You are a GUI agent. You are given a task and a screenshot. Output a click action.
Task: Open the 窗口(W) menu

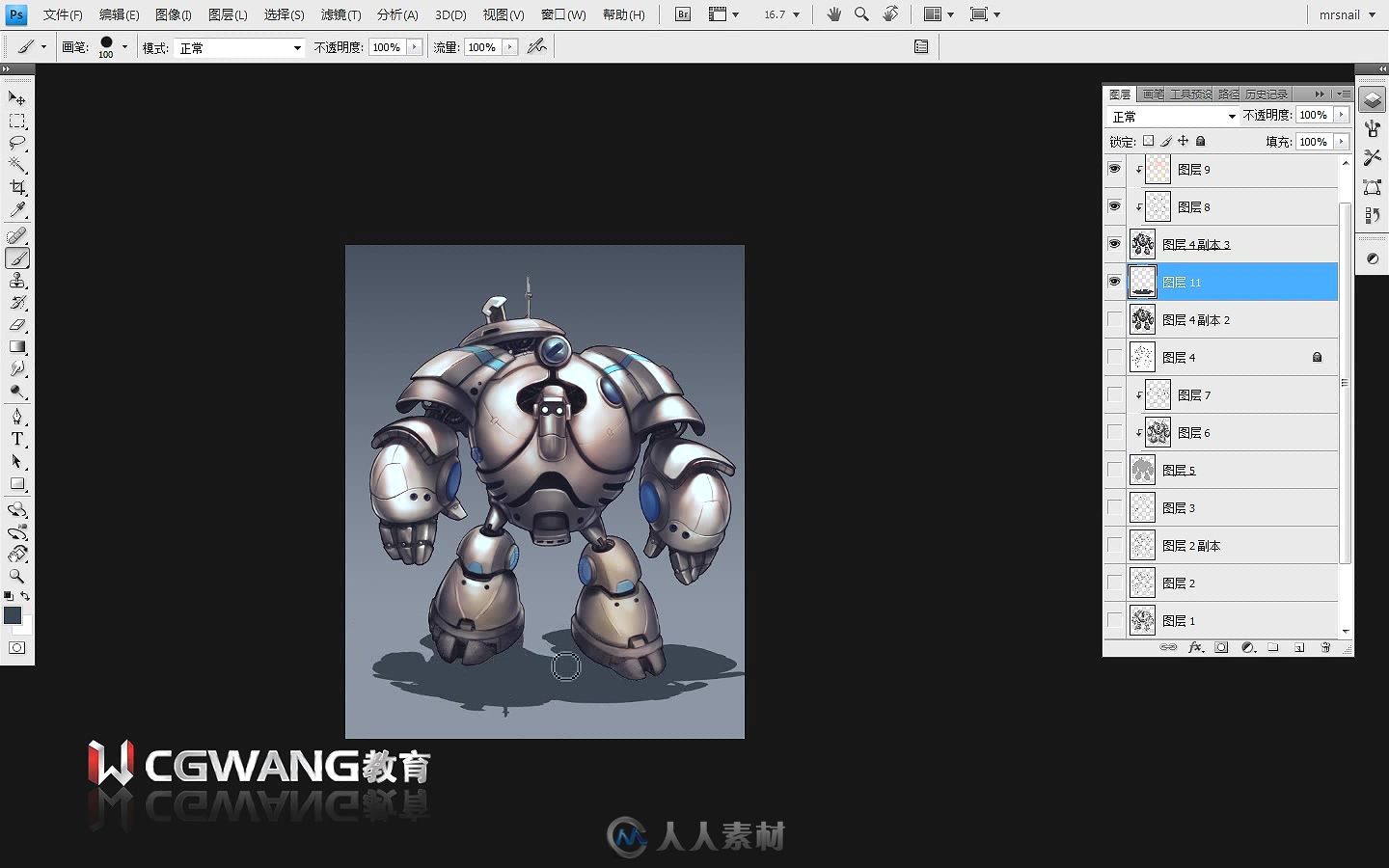pyautogui.click(x=563, y=14)
